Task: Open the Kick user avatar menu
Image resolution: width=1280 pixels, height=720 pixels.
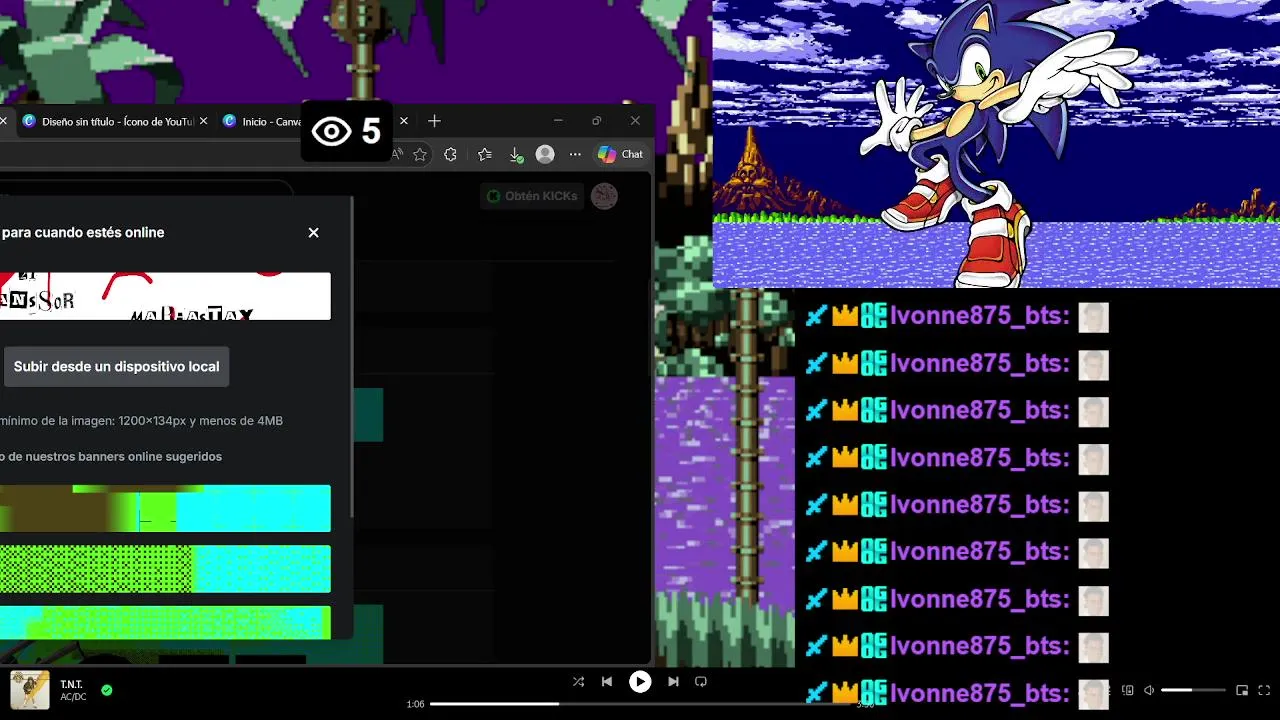Action: pos(604,196)
